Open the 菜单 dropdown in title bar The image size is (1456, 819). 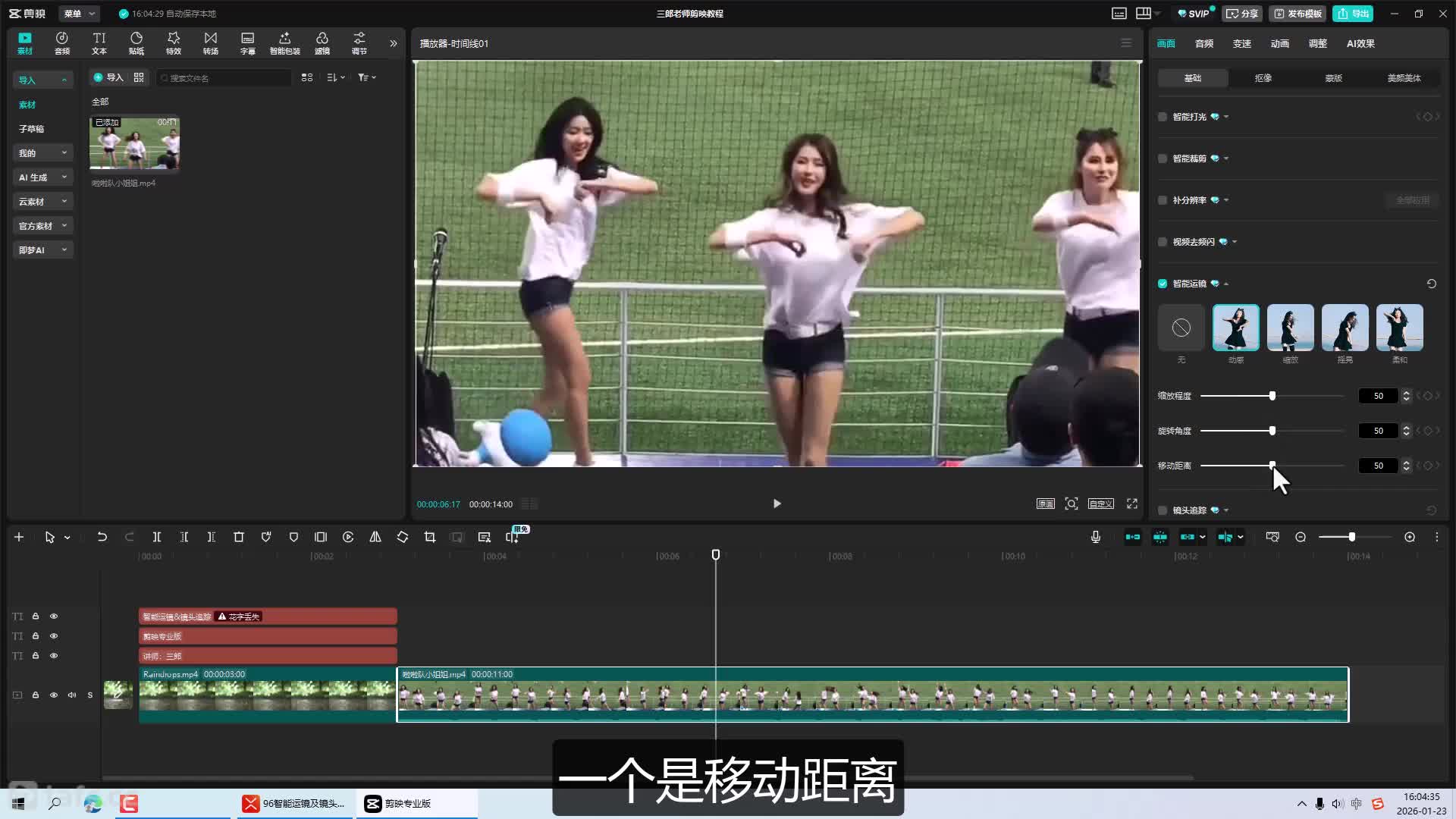point(79,14)
